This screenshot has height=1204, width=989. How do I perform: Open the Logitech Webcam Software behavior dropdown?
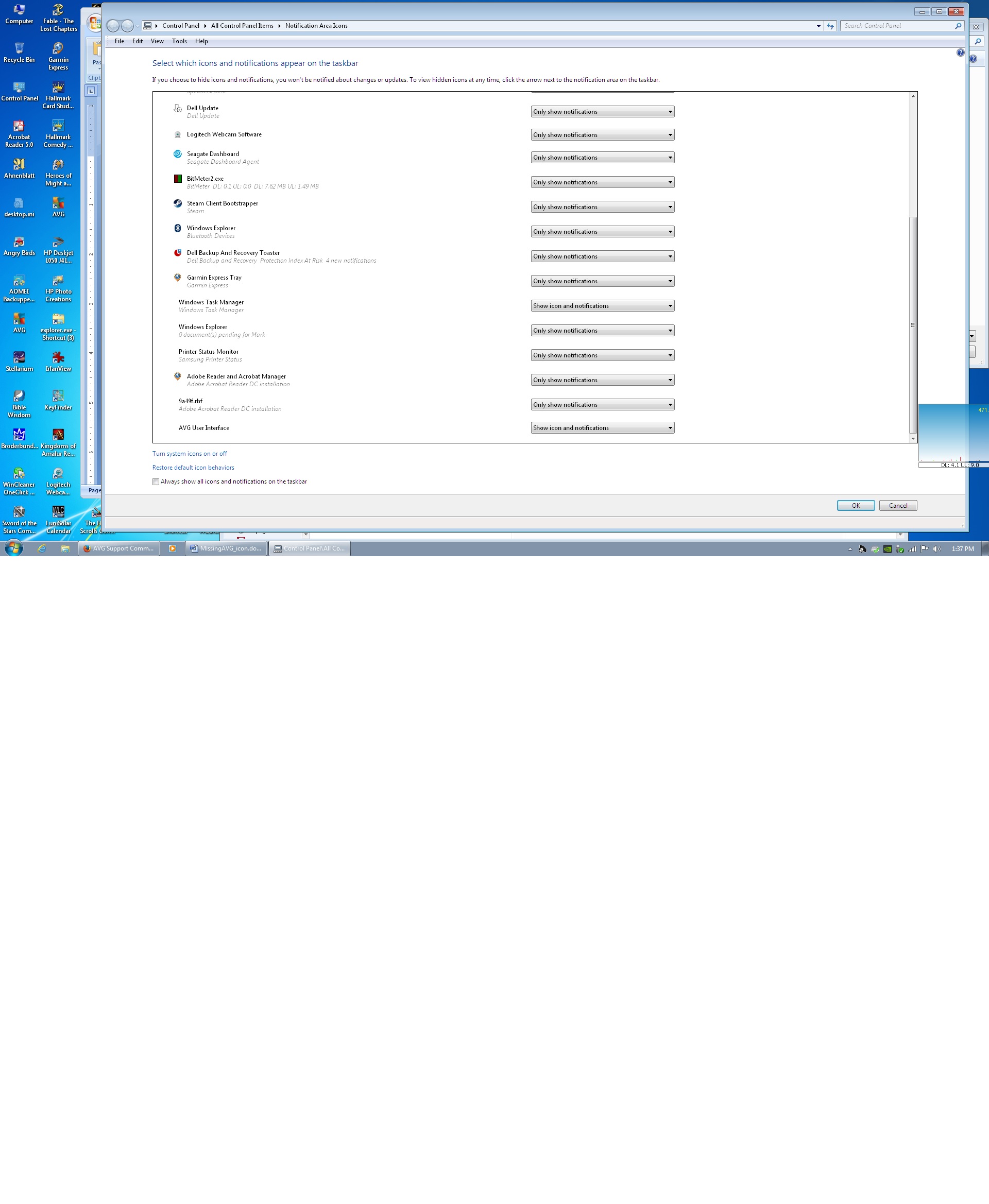pyautogui.click(x=602, y=135)
